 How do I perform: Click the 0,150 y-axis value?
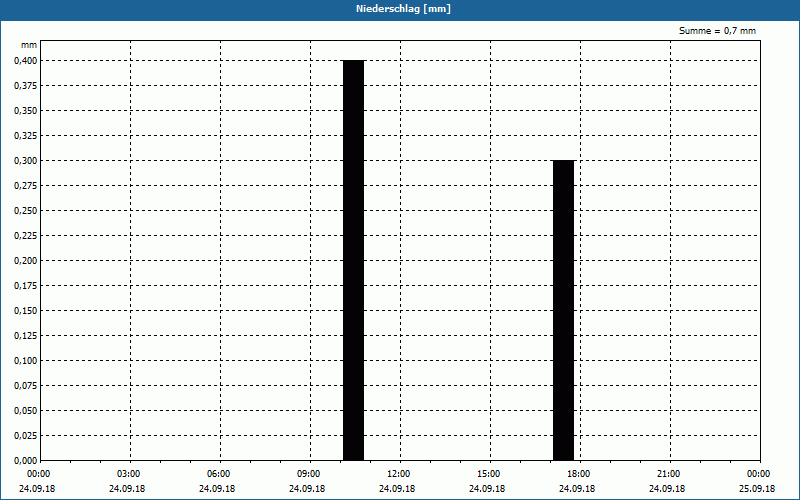[26, 311]
